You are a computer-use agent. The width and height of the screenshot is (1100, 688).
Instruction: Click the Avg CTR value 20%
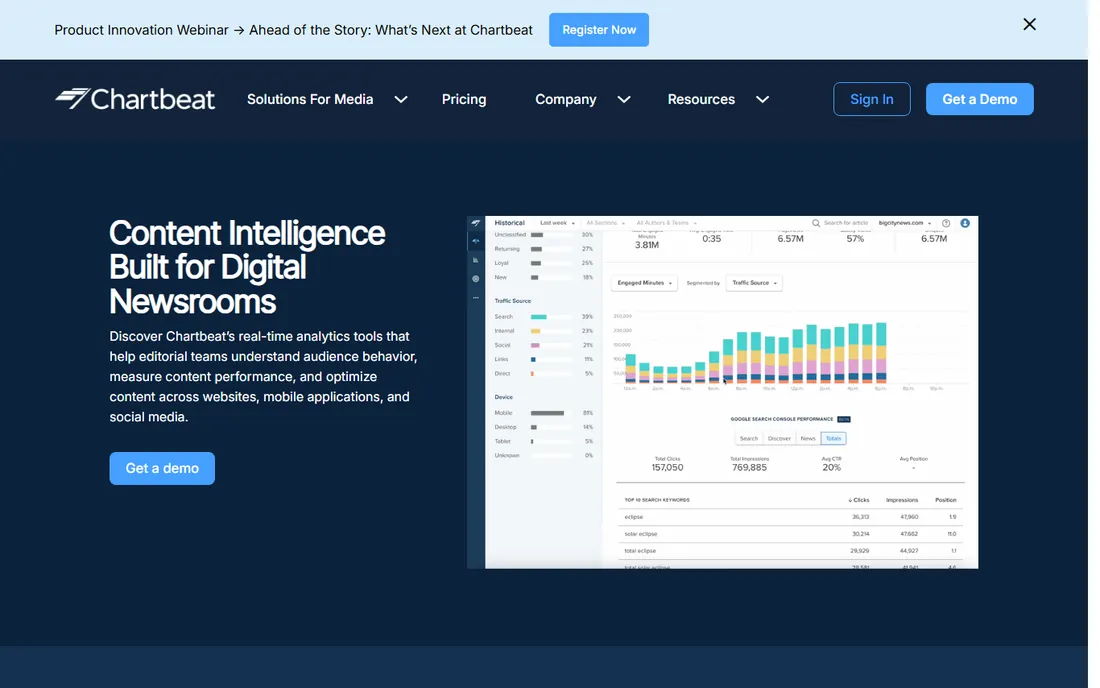tap(831, 467)
